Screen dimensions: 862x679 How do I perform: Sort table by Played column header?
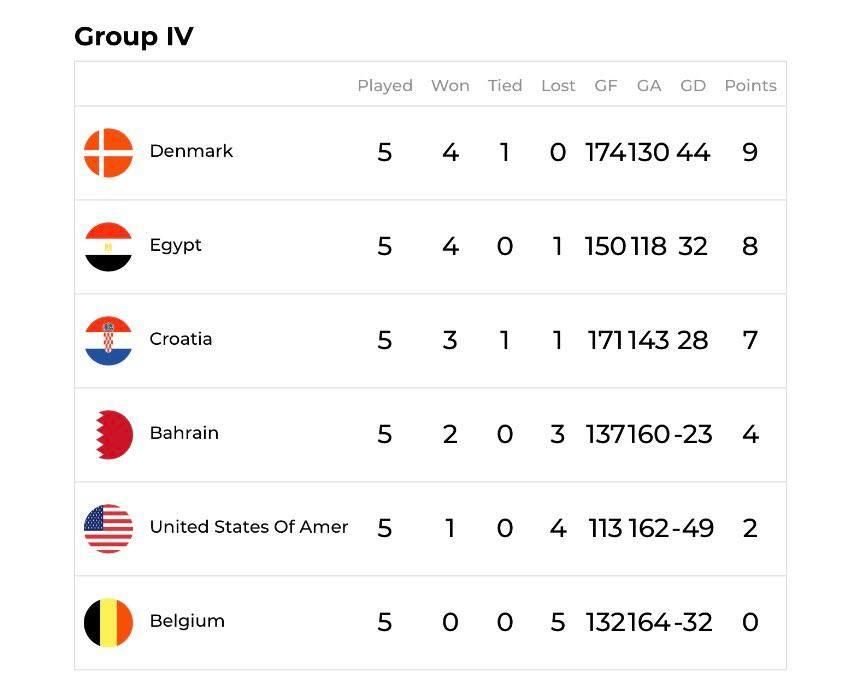pos(385,86)
